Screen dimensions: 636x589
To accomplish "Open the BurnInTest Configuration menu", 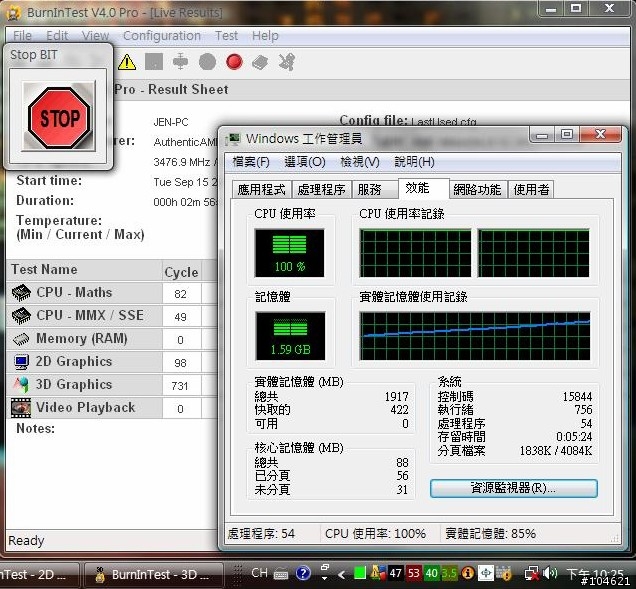I will (162, 36).
